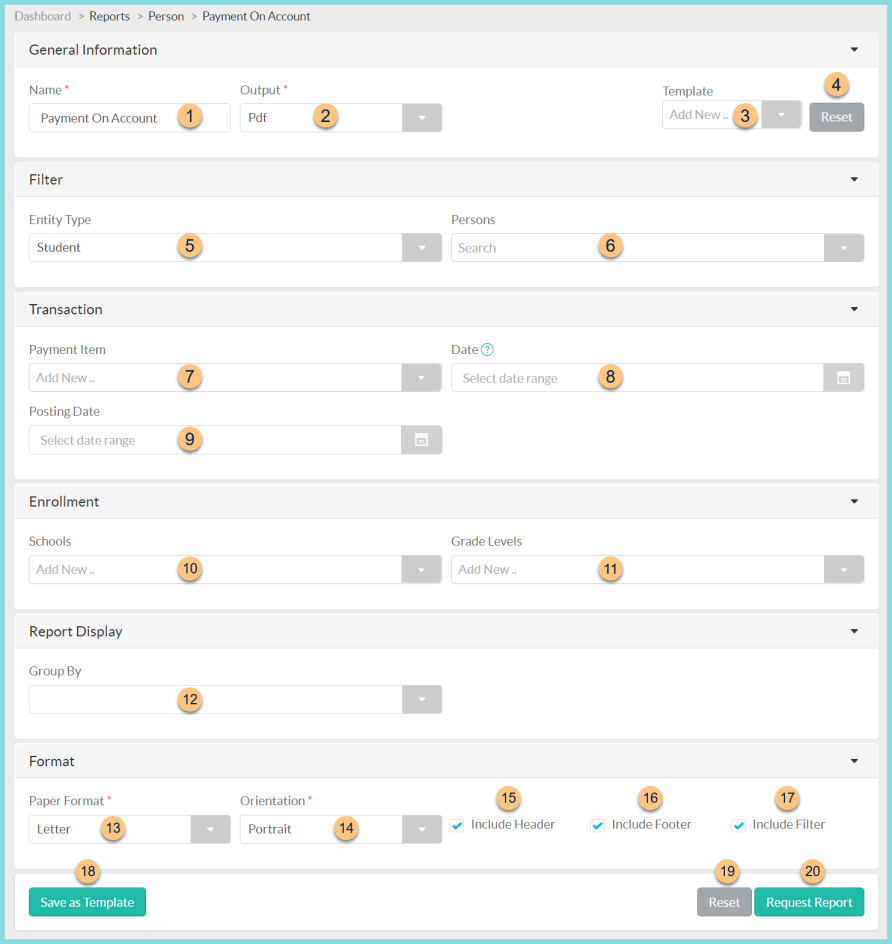Toggle the Include Footer checkbox

point(597,824)
